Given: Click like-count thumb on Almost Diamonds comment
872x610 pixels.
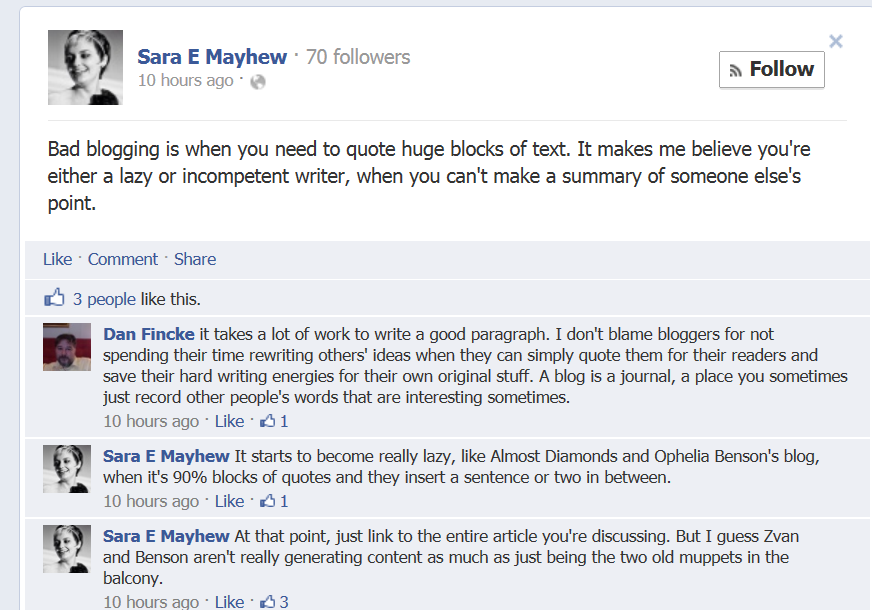Looking at the screenshot, I should click(268, 501).
